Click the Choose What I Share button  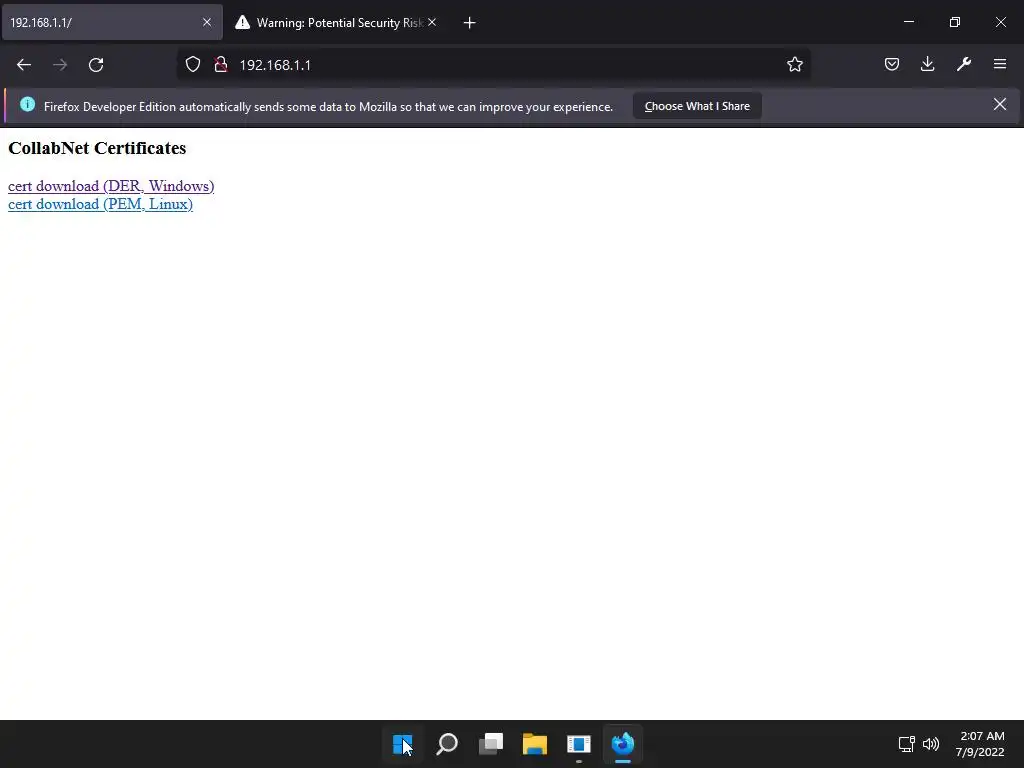pos(697,106)
